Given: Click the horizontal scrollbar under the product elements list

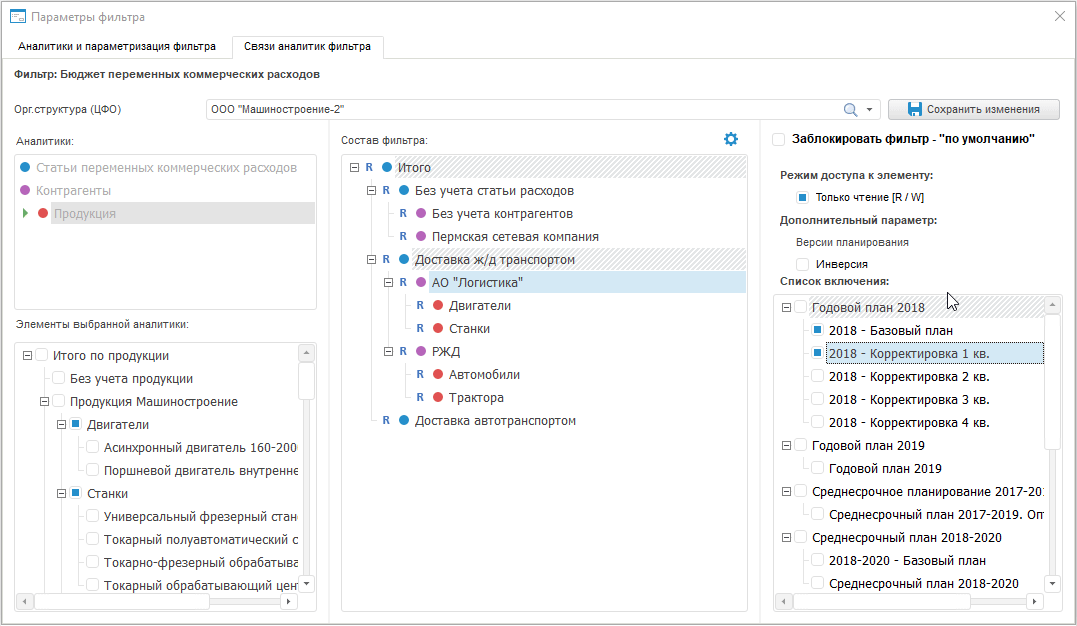Looking at the screenshot, I should point(122,602).
